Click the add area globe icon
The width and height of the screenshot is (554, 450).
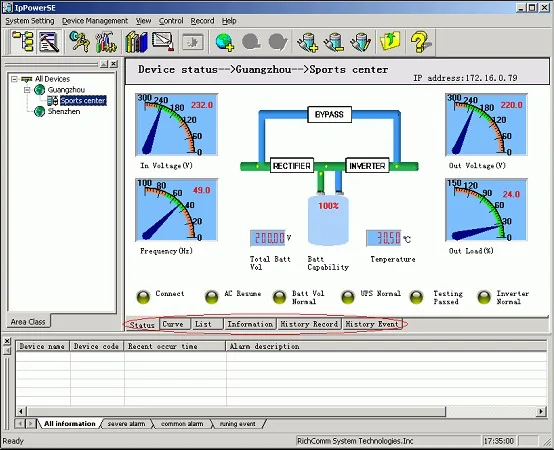(x=224, y=42)
